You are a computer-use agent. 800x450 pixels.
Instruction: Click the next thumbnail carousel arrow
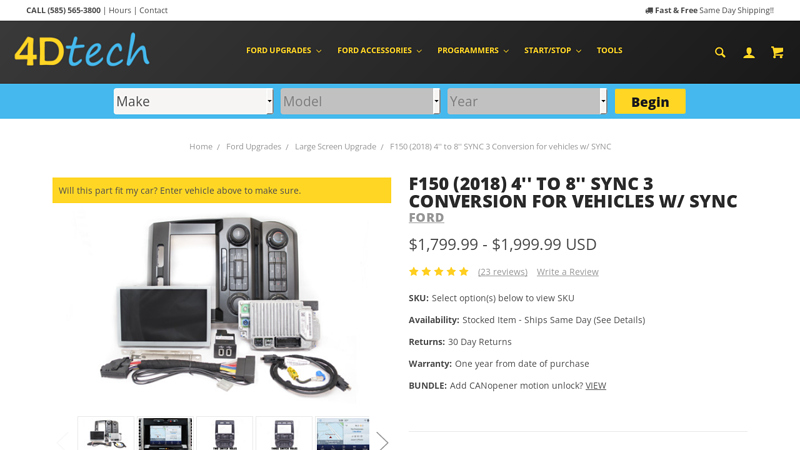[x=382, y=441]
